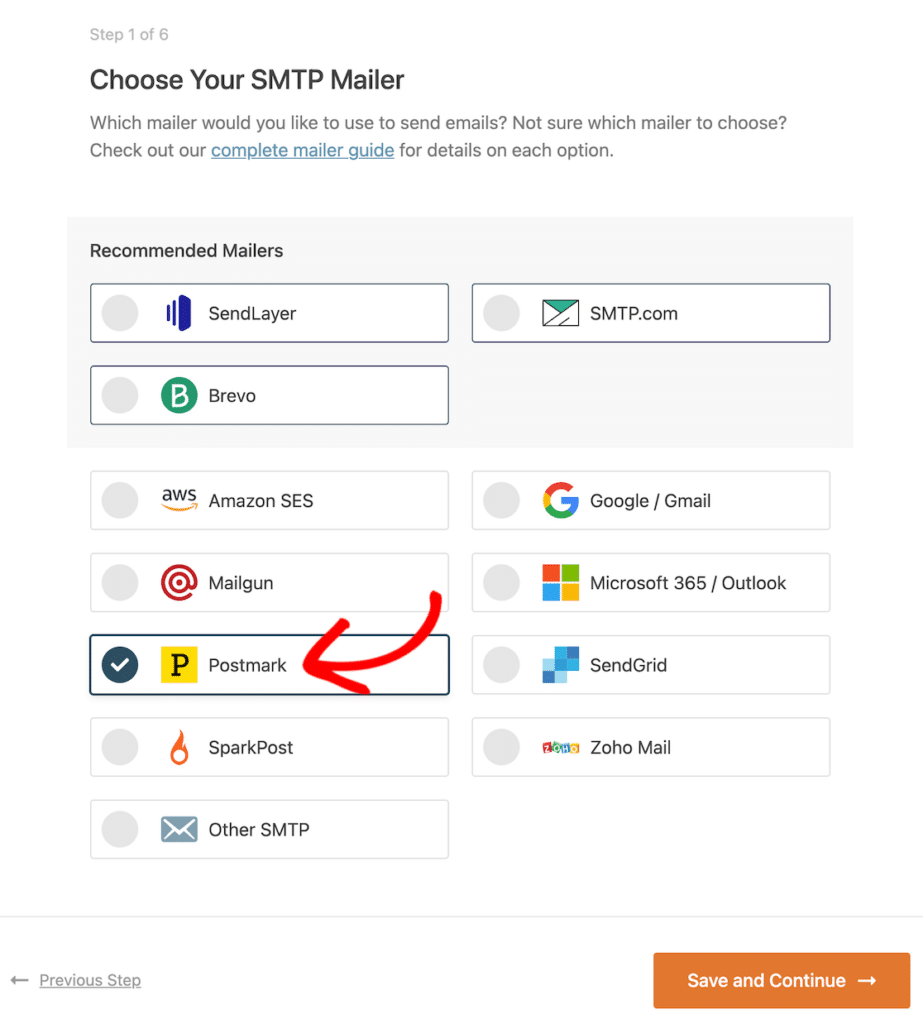Select the Google / Gmail radio button
Screen dimensions: 923x1024
pos(502,501)
